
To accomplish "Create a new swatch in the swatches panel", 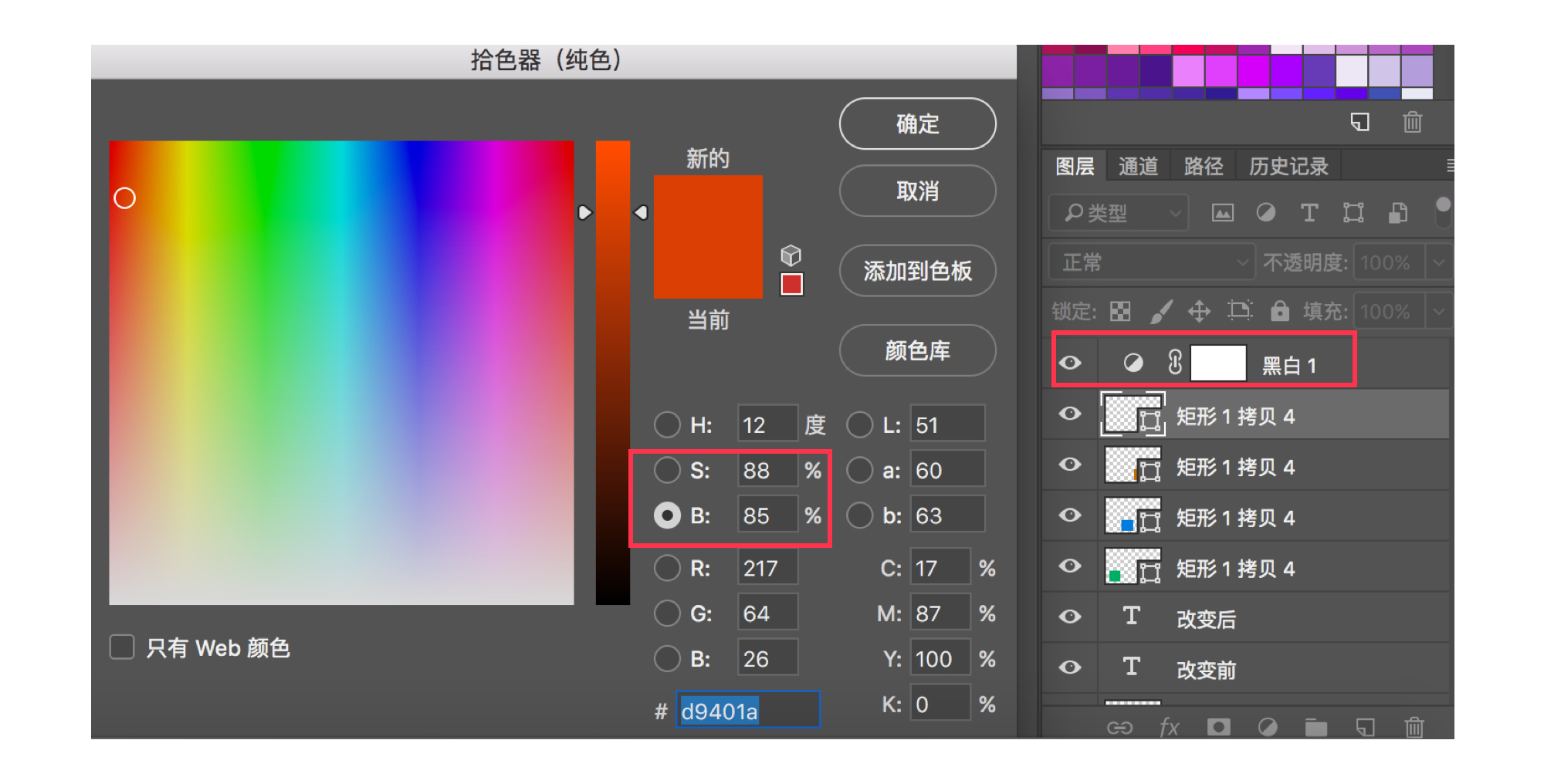I will pos(1360,122).
